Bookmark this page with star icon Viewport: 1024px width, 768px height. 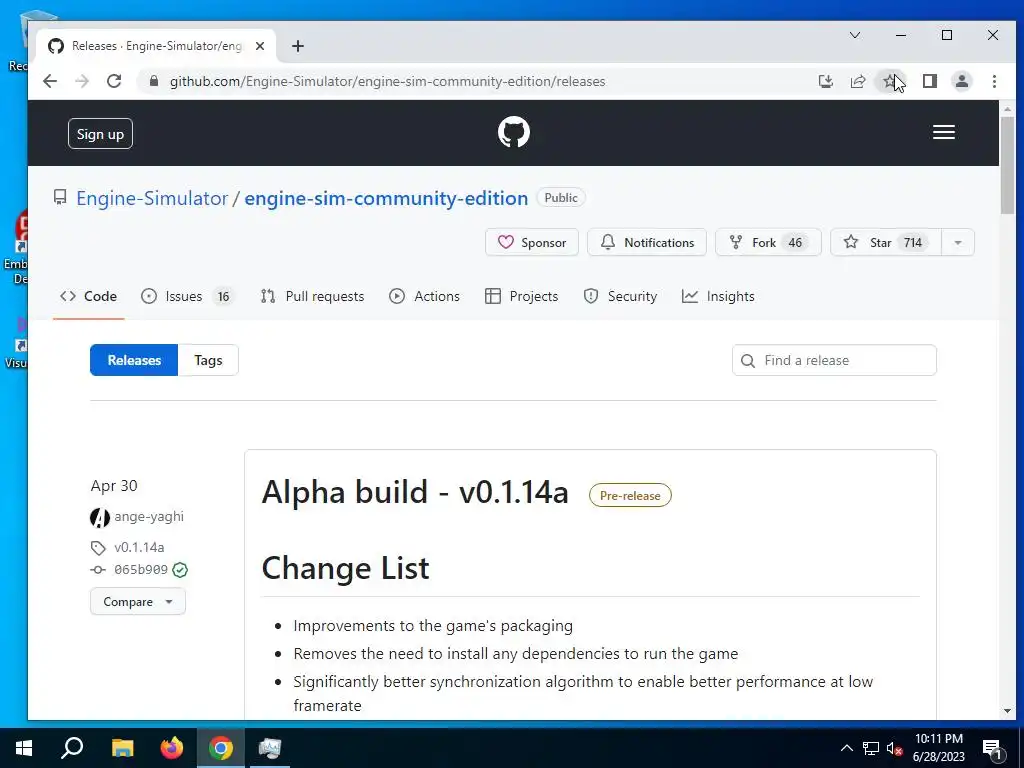pos(889,81)
